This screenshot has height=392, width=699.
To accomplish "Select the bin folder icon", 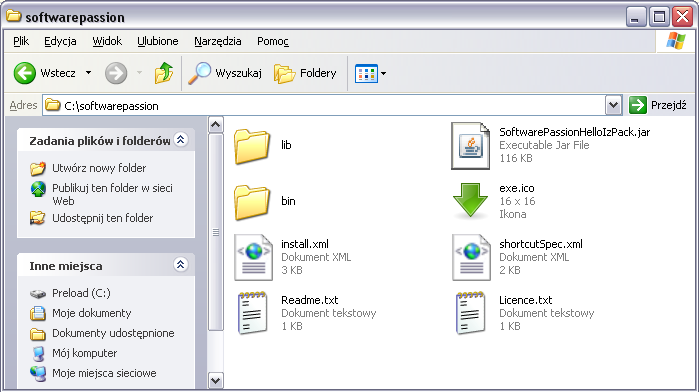I will pyautogui.click(x=252, y=202).
